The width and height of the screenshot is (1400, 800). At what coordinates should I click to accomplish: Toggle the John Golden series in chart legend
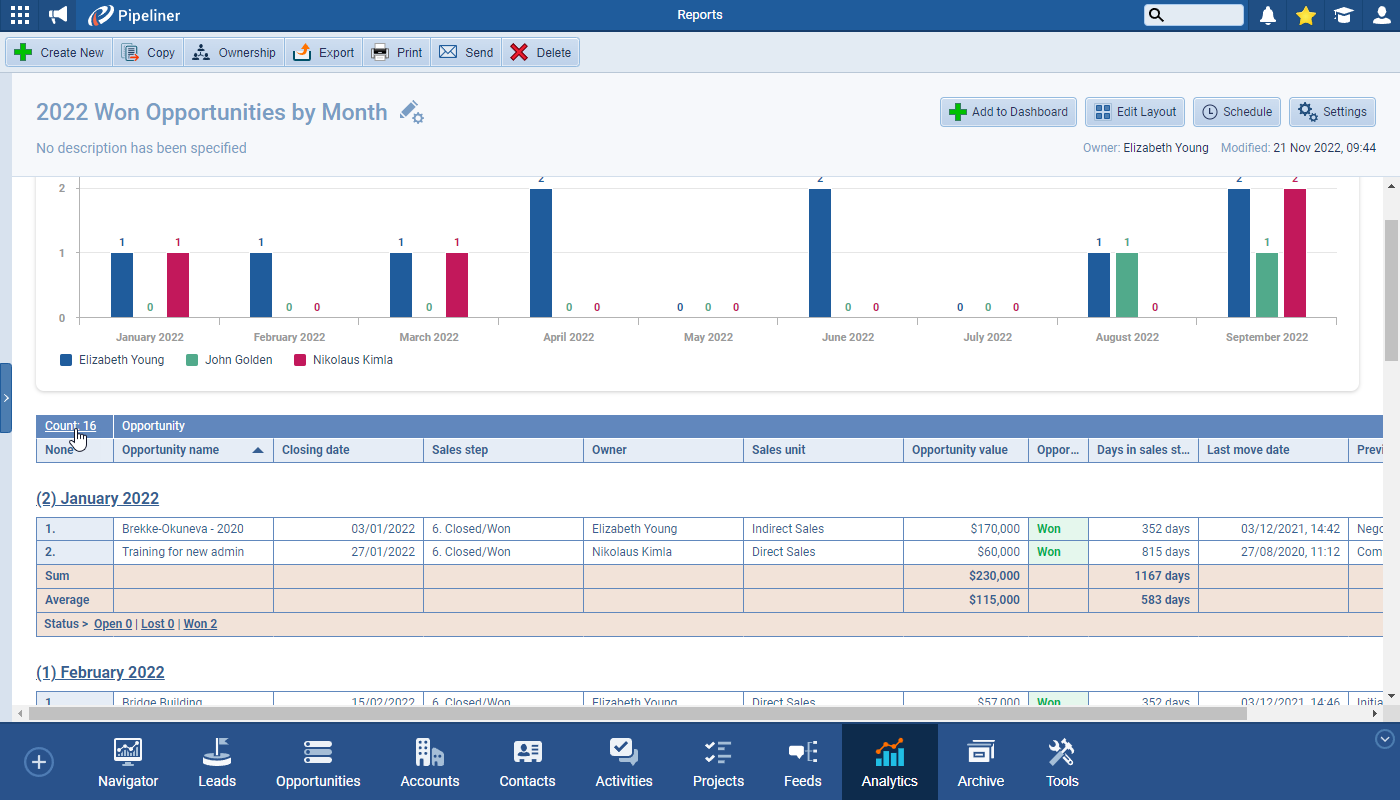pos(229,359)
